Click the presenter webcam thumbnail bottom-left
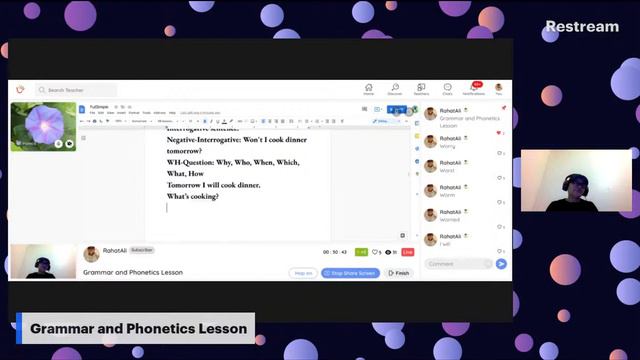Screen dimensions: 640x360 (x=43, y=262)
